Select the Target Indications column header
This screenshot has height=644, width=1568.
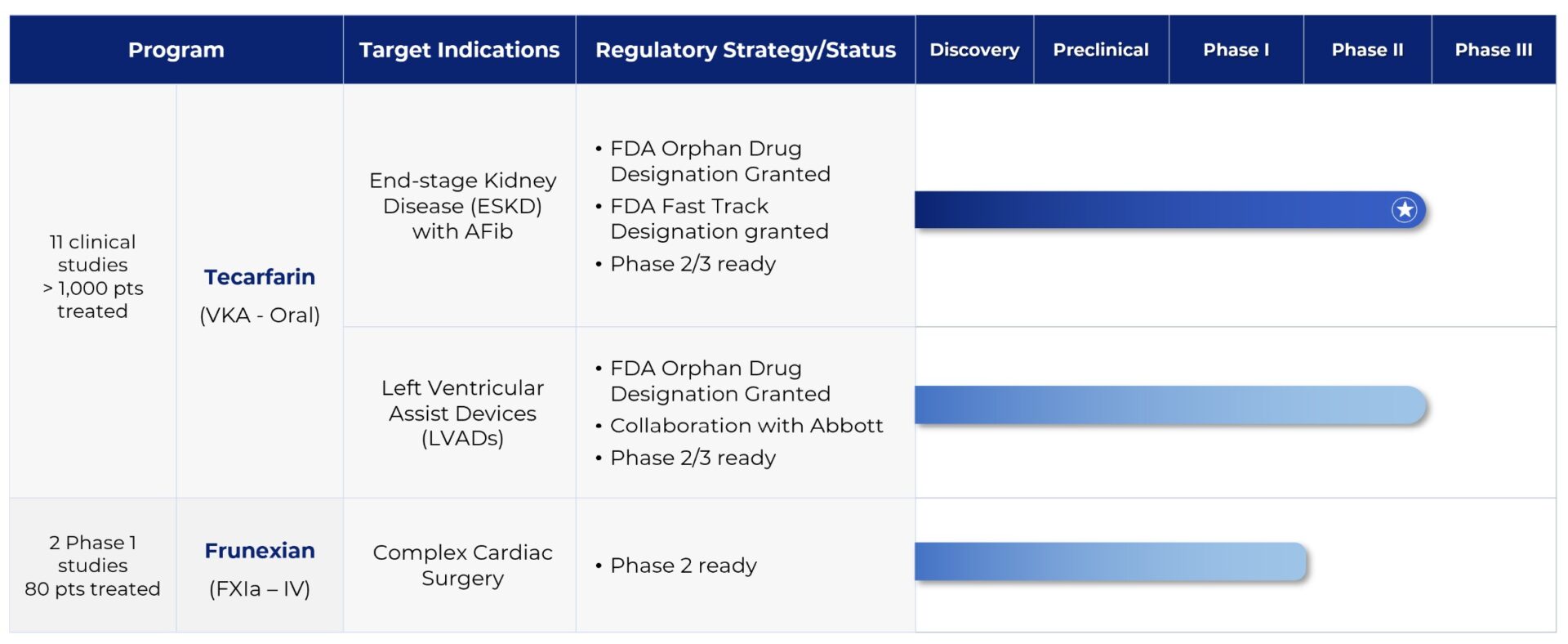[x=459, y=50]
